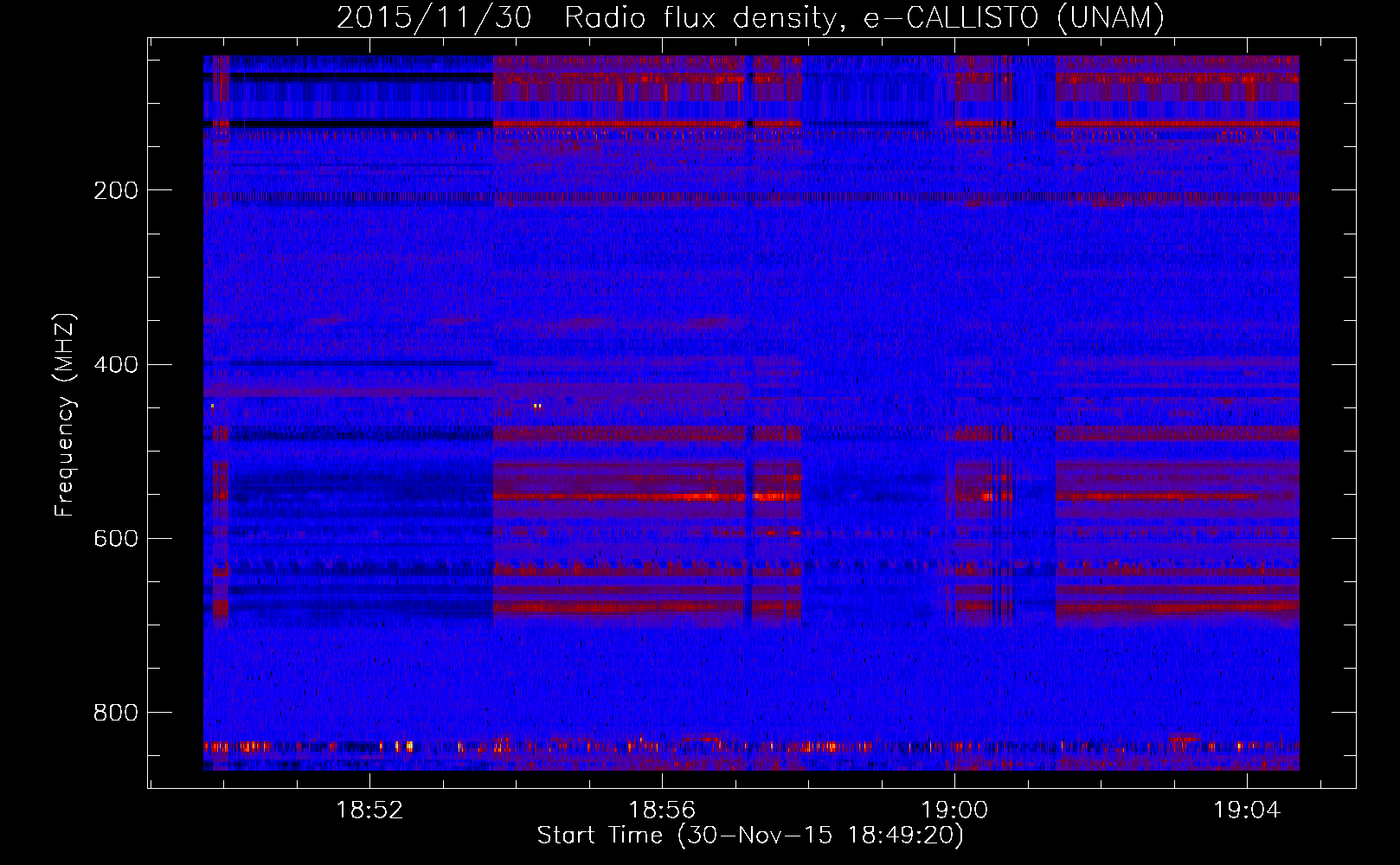Viewport: 1400px width, 865px height.
Task: Click the 19:00 time tick label
Action: click(x=954, y=811)
